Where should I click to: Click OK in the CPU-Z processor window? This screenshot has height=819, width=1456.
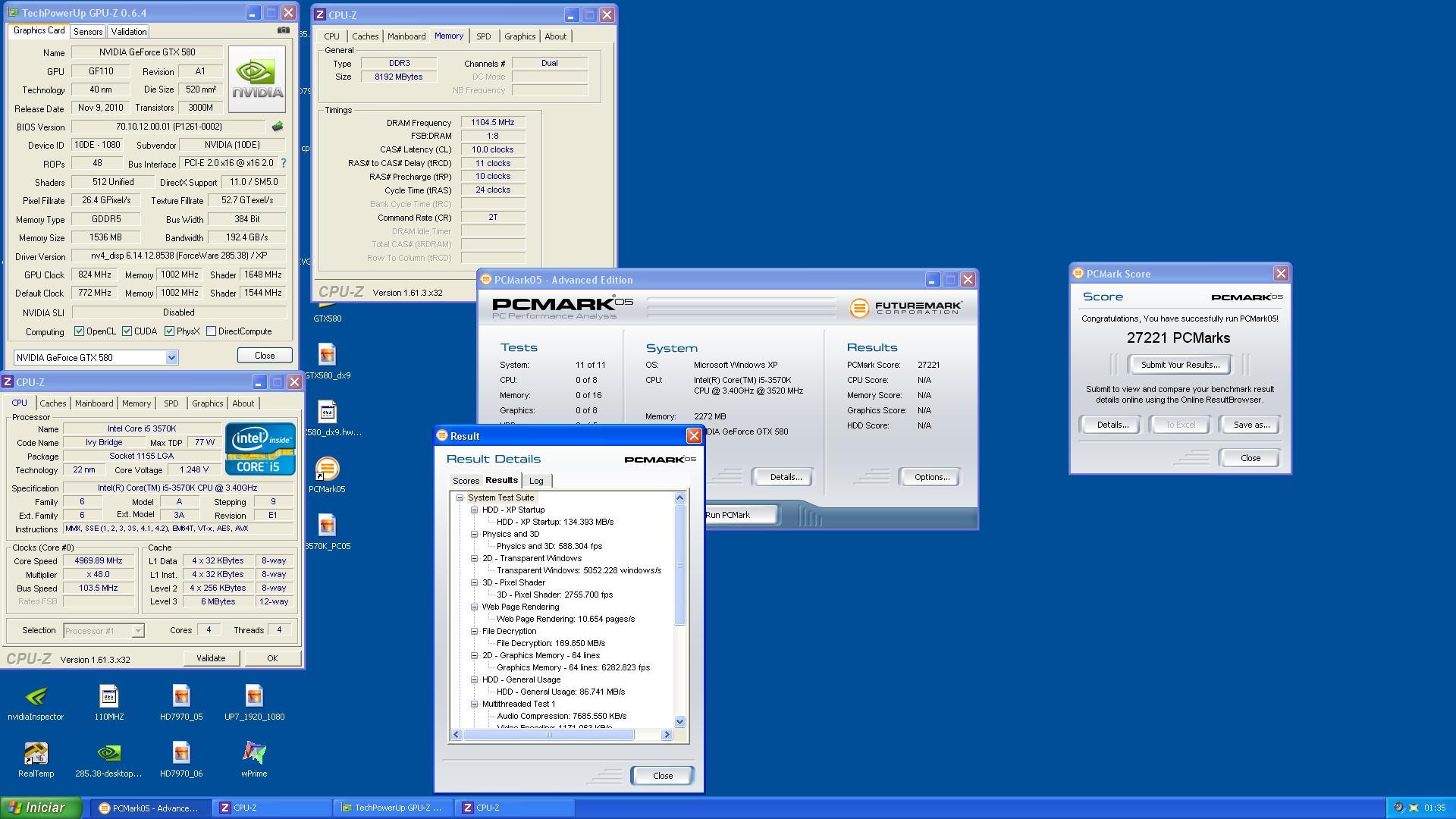pyautogui.click(x=271, y=658)
